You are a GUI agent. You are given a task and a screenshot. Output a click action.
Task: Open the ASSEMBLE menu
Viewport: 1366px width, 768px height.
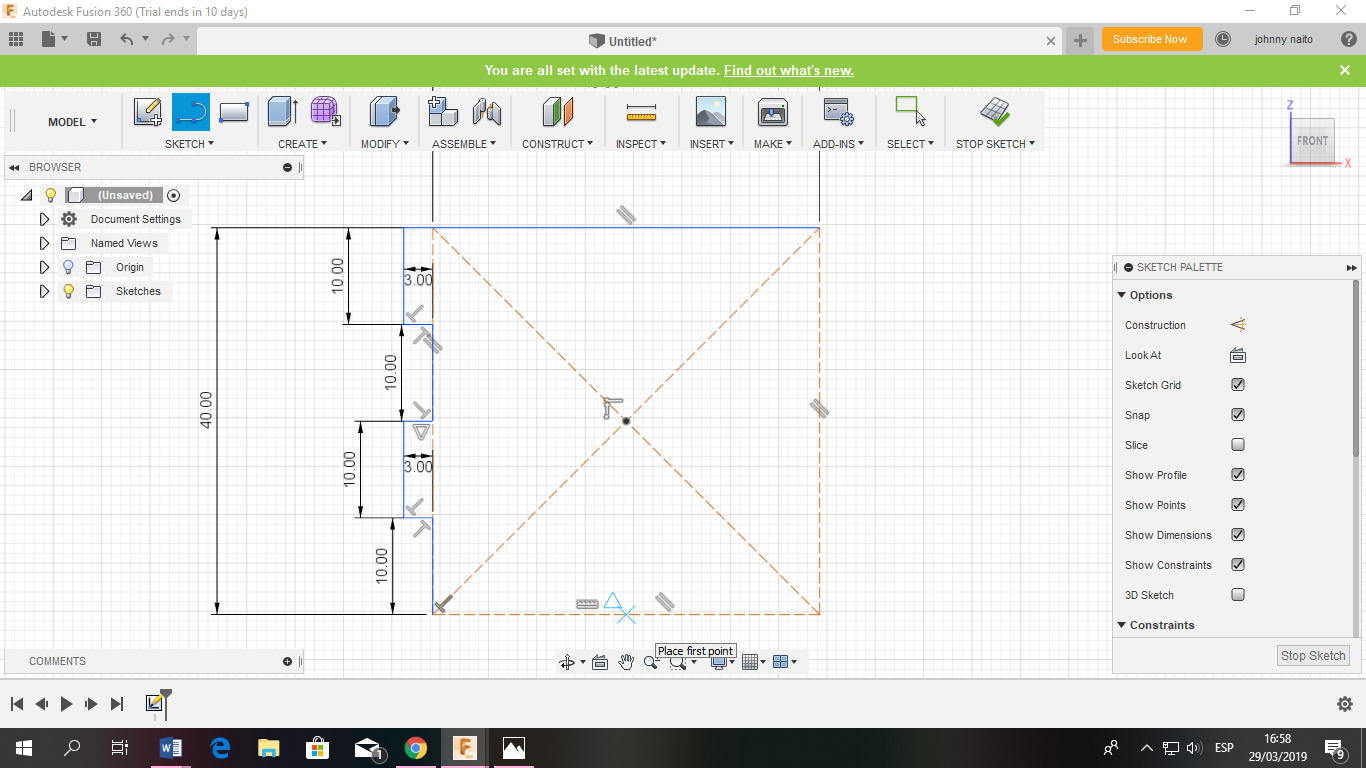[x=464, y=144]
